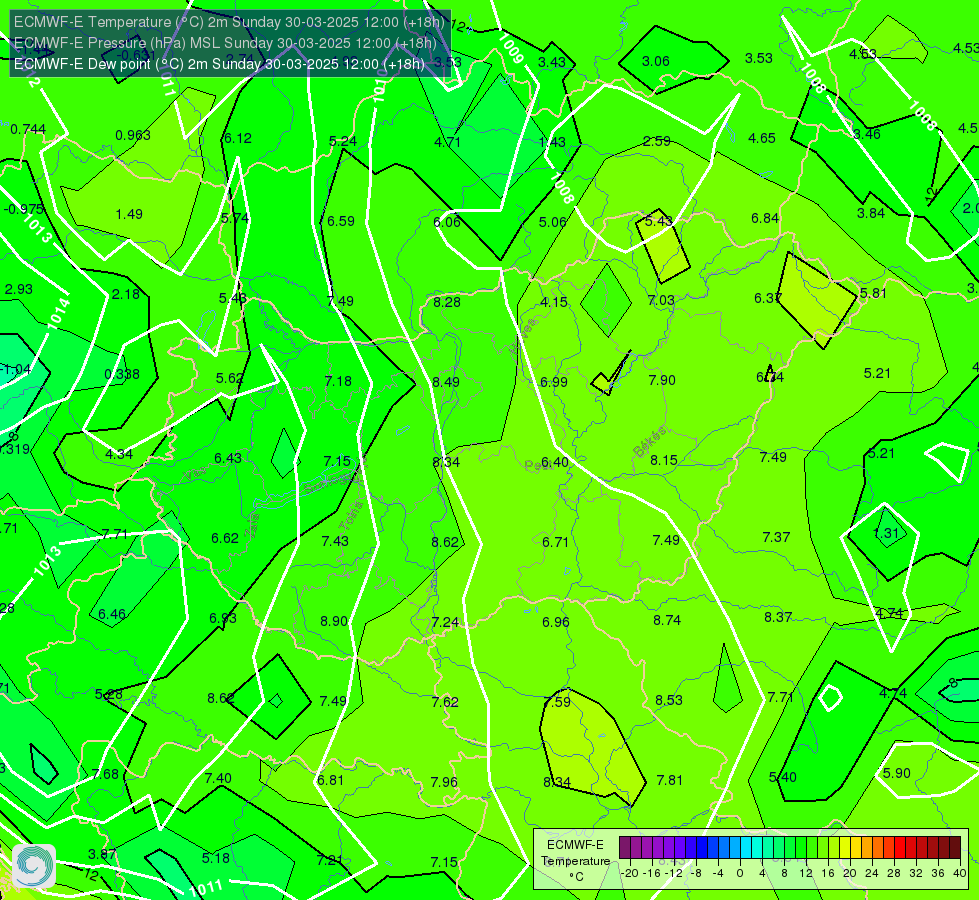Click the Békés region label
This screenshot has width=979, height=900.
(650, 442)
